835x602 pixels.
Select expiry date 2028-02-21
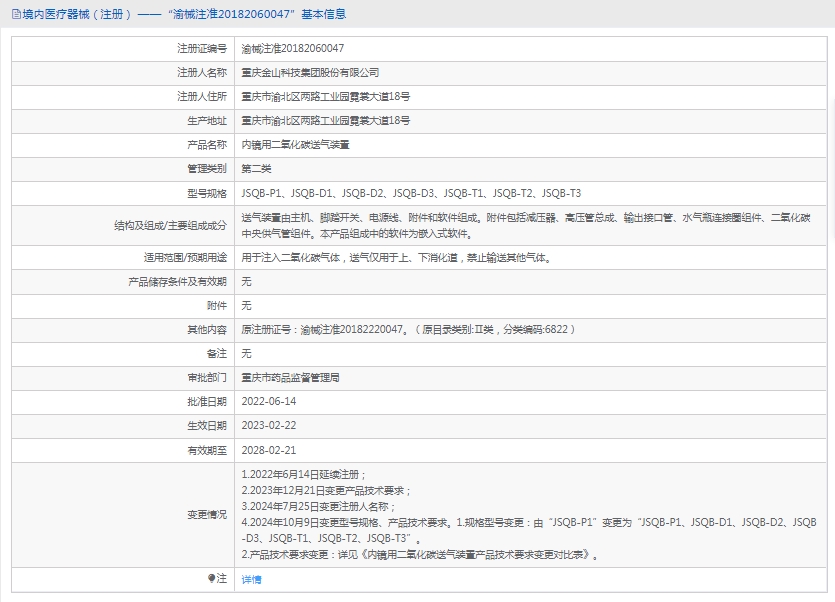pos(268,450)
